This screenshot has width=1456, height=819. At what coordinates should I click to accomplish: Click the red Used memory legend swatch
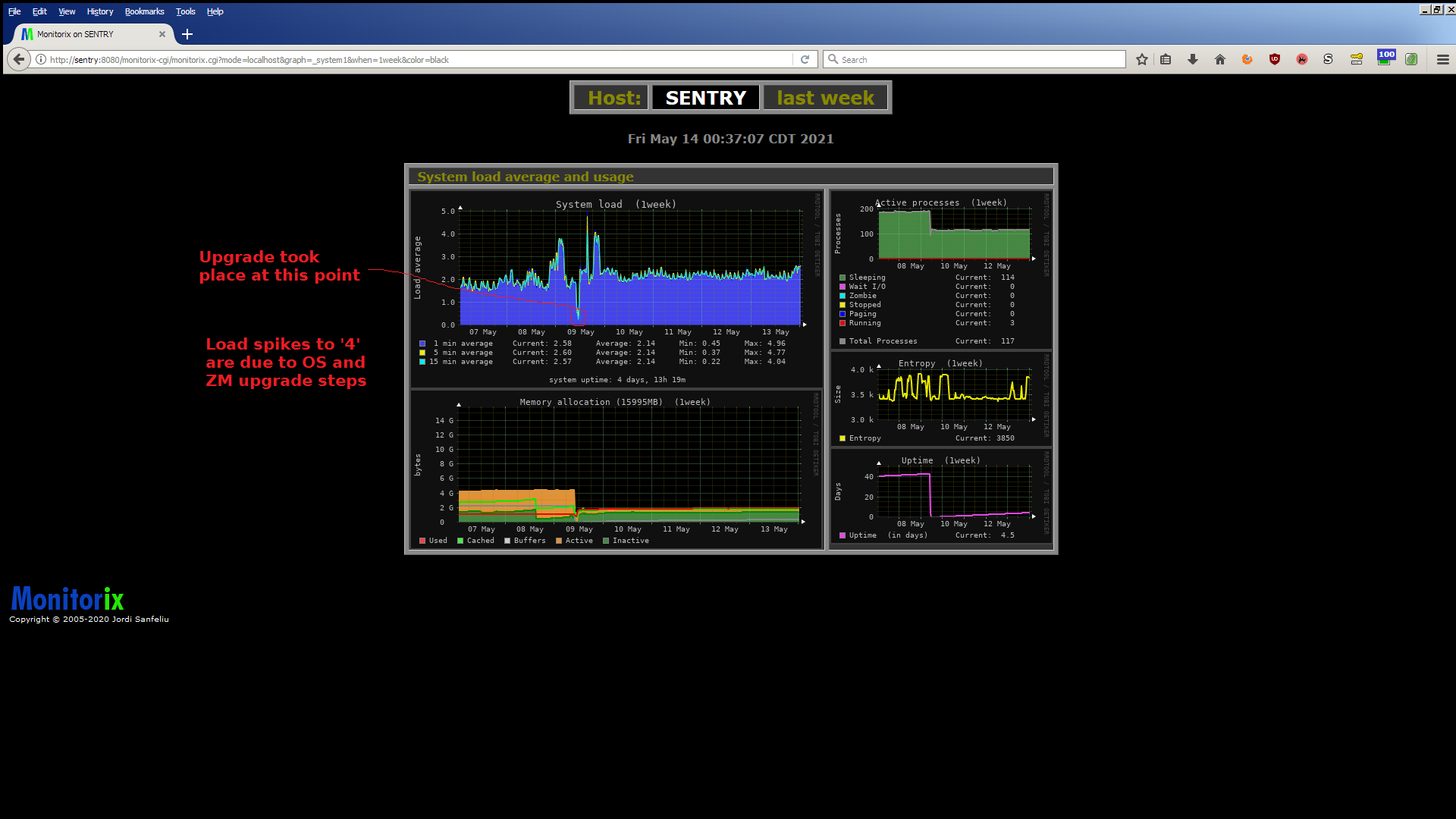point(422,541)
